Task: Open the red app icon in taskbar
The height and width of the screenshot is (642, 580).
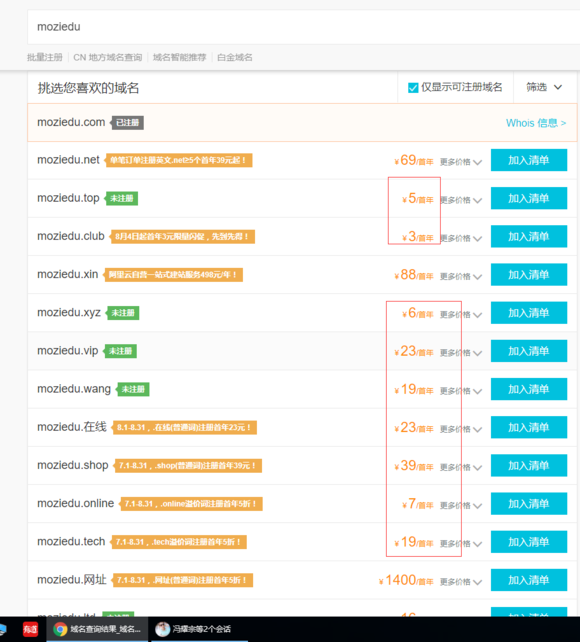Action: 30,629
